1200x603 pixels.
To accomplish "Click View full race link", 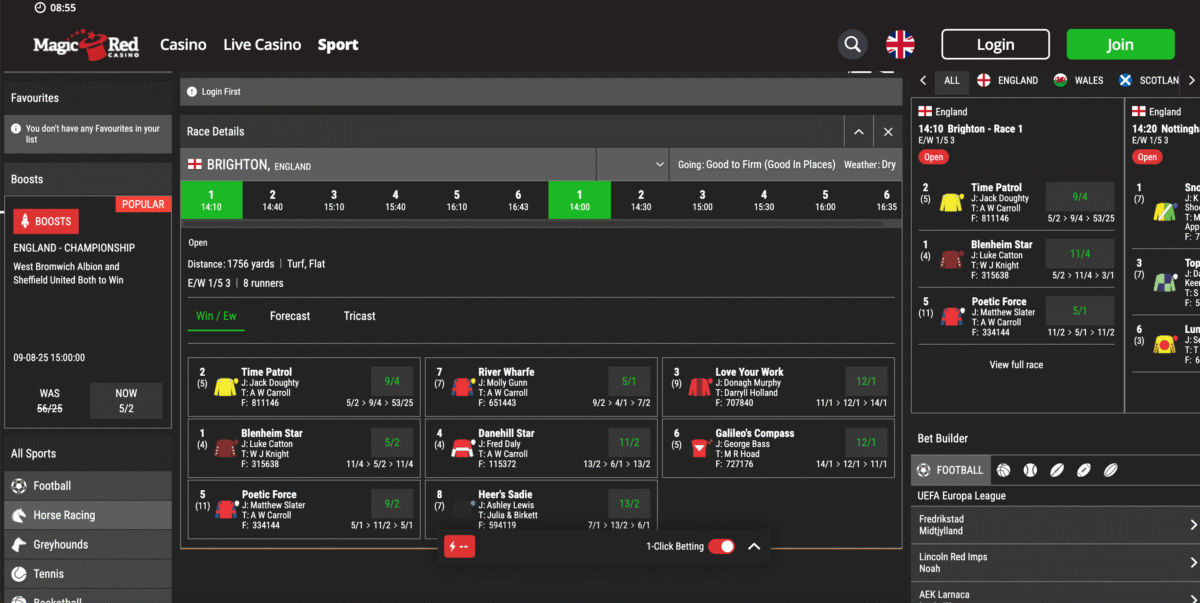I will 1016,365.
